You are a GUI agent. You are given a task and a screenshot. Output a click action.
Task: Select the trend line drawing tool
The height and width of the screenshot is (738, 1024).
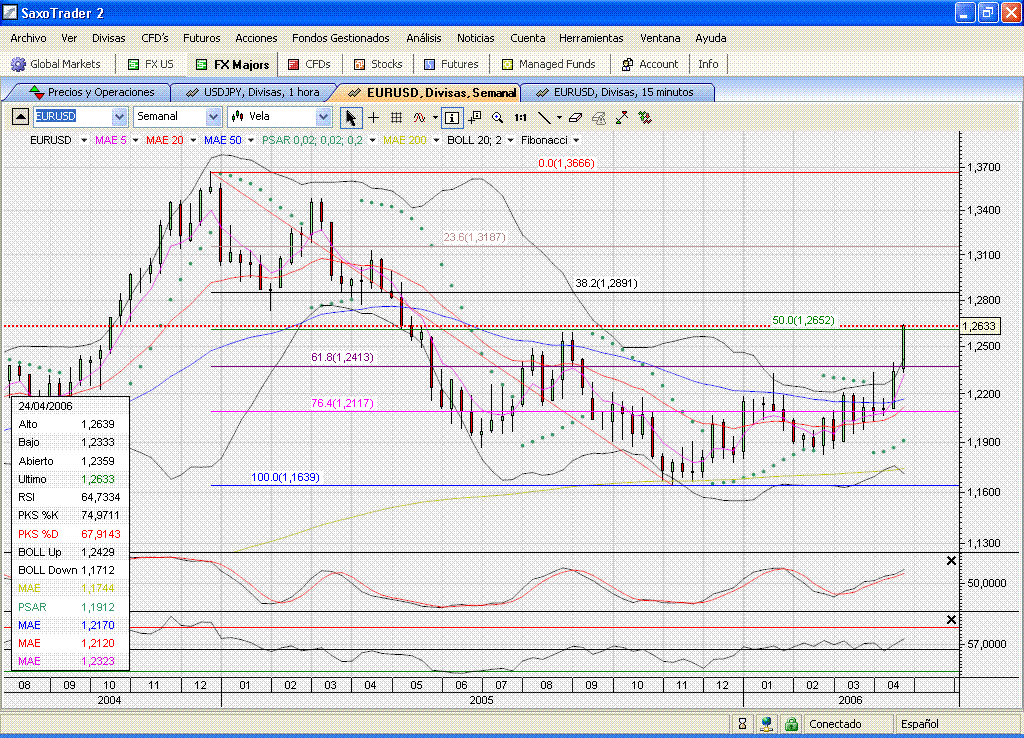(544, 118)
